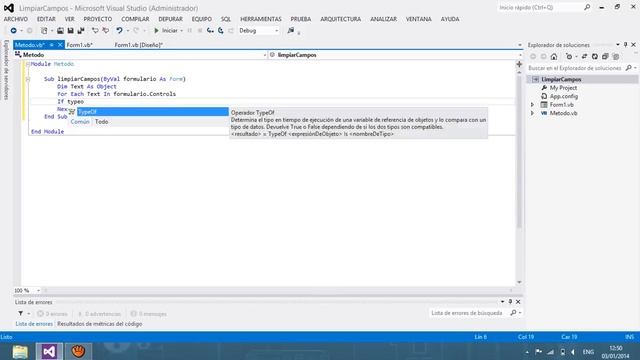The height and width of the screenshot is (360, 640).
Task: Click the Save All toolbar icon
Action: coord(81,31)
